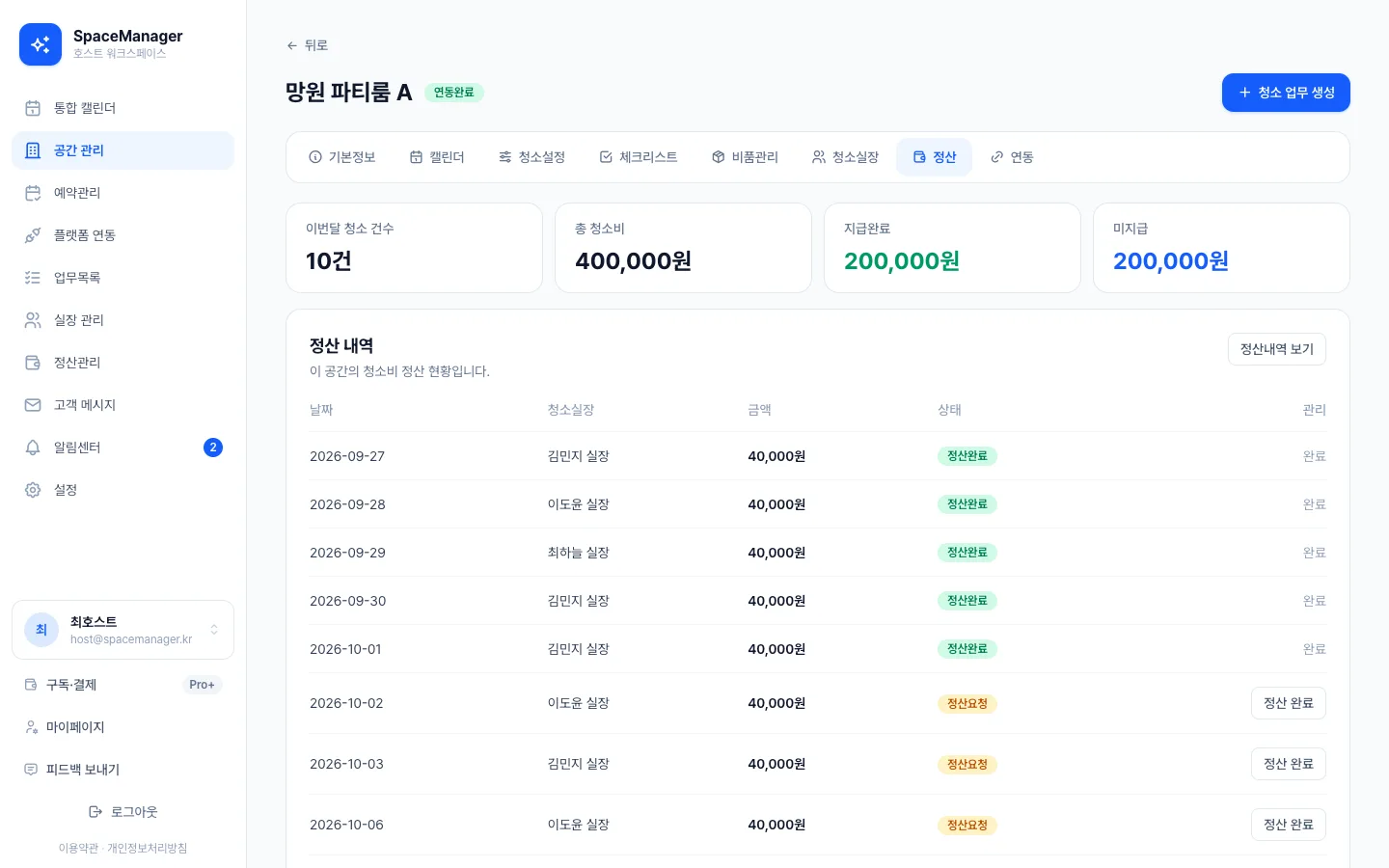The image size is (1389, 868).
Task: Open 플랫폼 연동 plug icon
Action: tap(33, 235)
